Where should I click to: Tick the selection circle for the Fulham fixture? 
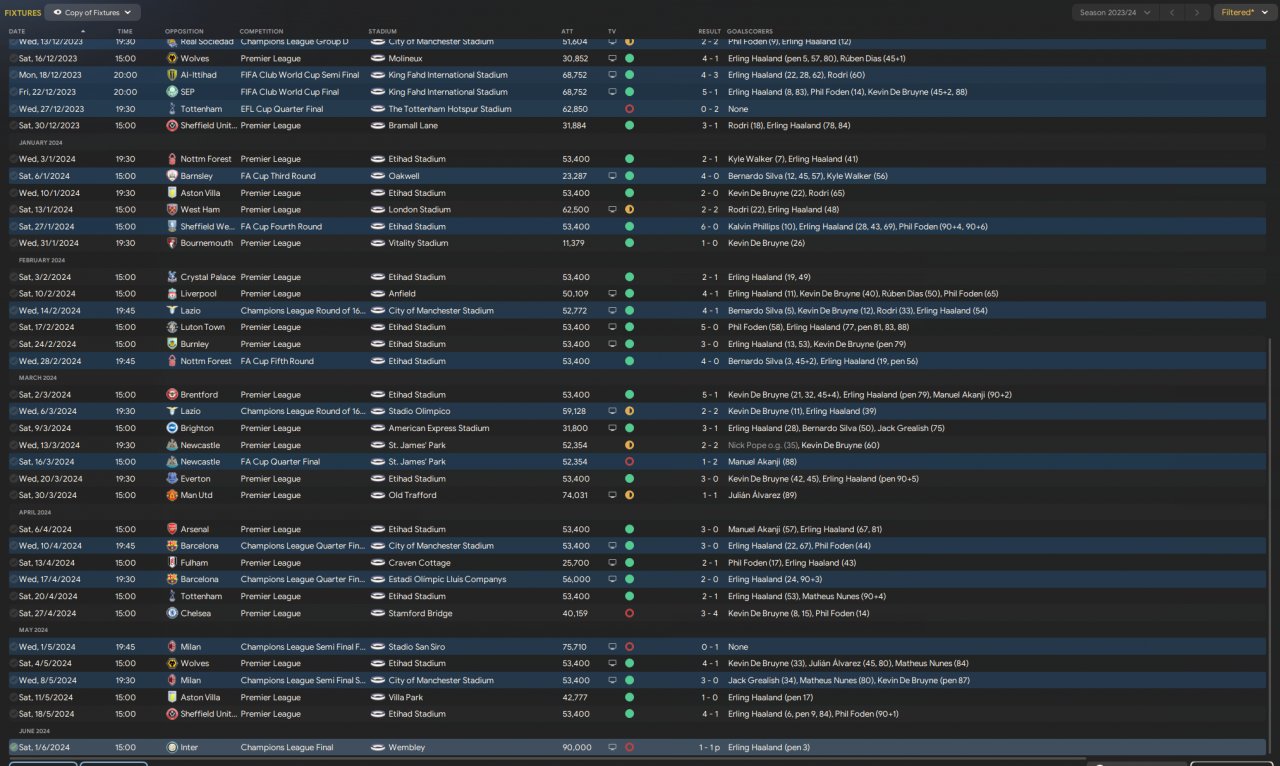[14, 563]
